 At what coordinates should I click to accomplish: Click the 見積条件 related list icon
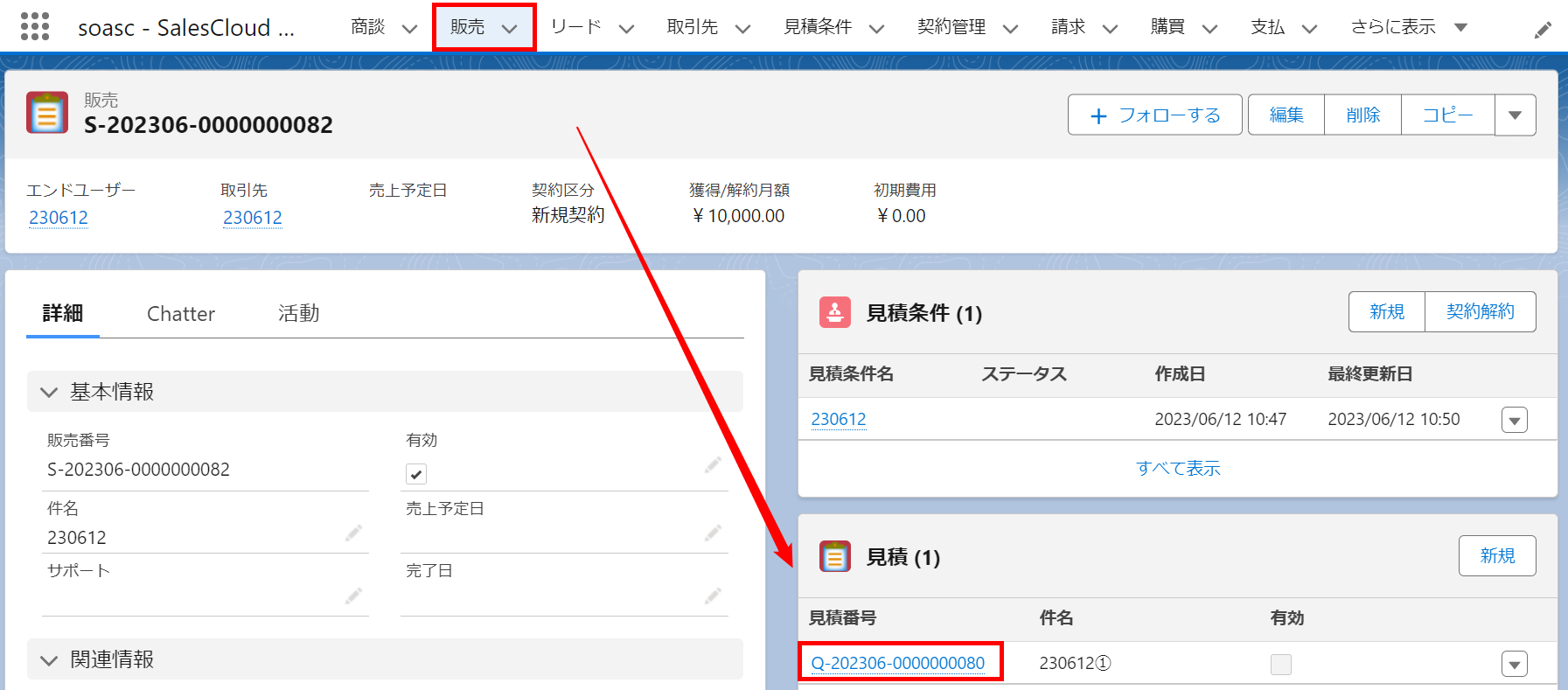834,312
